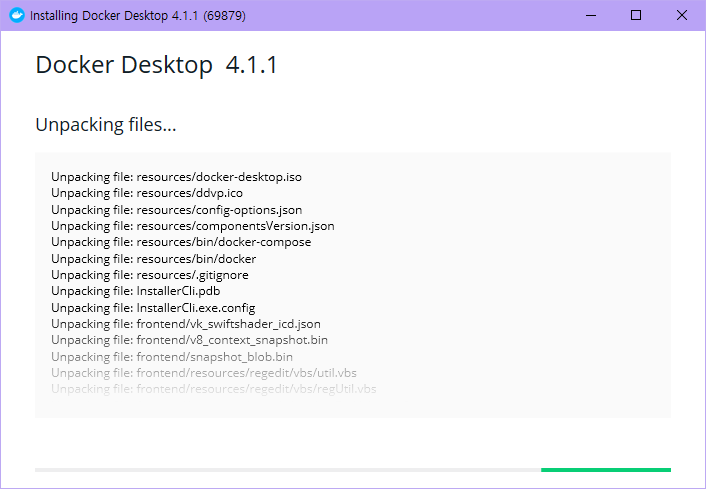
Task: Click the config-options.json log line
Action: click(176, 210)
